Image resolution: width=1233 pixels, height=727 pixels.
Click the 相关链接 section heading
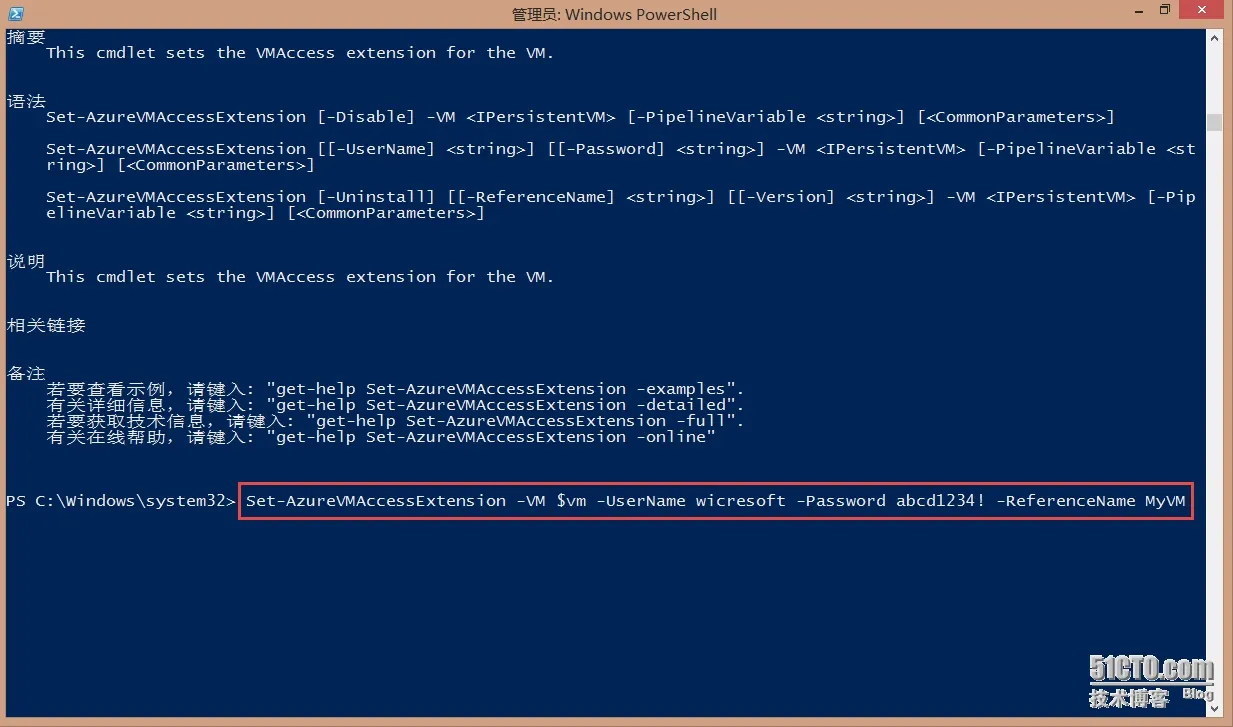[46, 325]
